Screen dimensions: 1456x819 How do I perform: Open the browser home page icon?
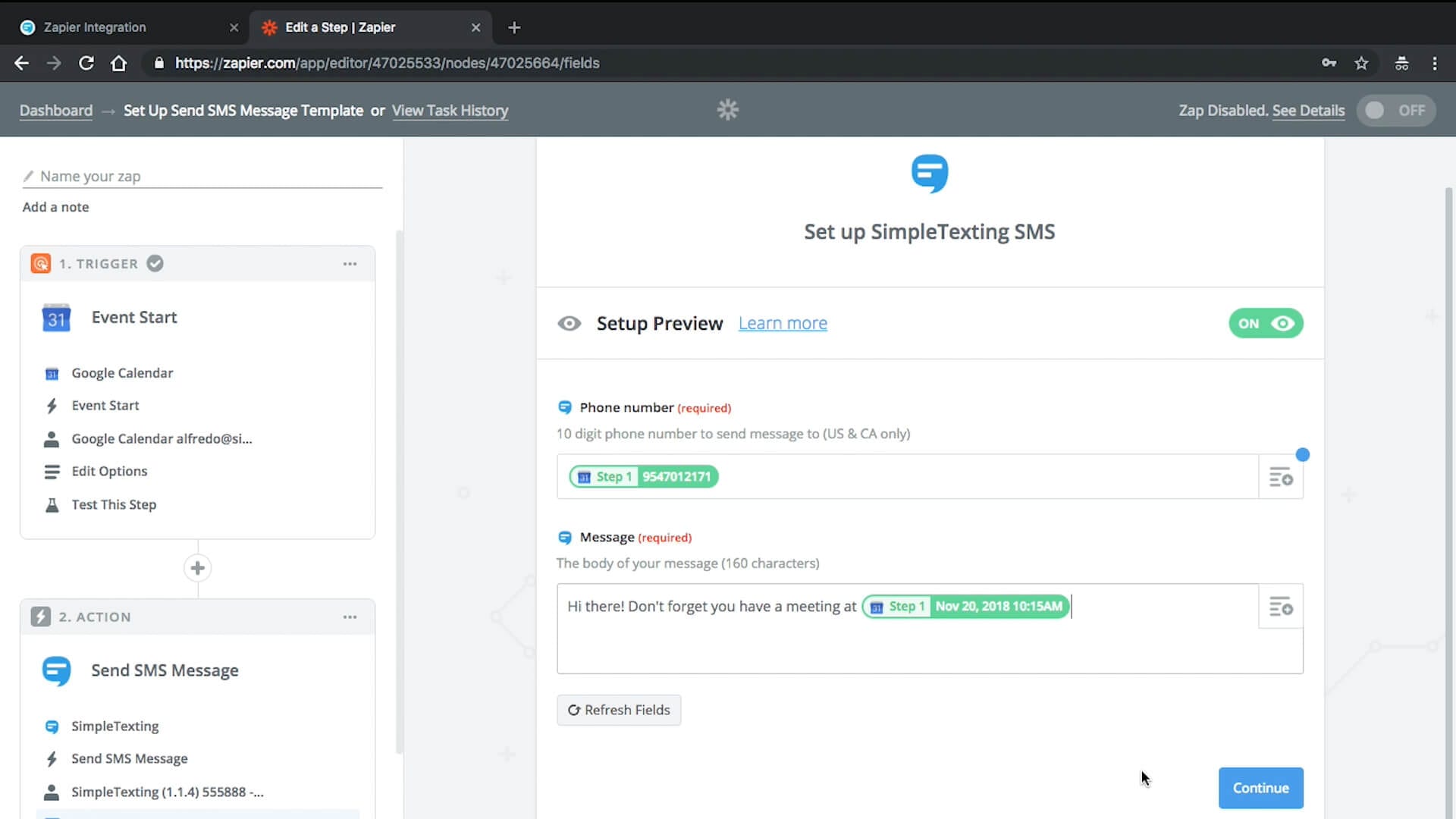[118, 63]
